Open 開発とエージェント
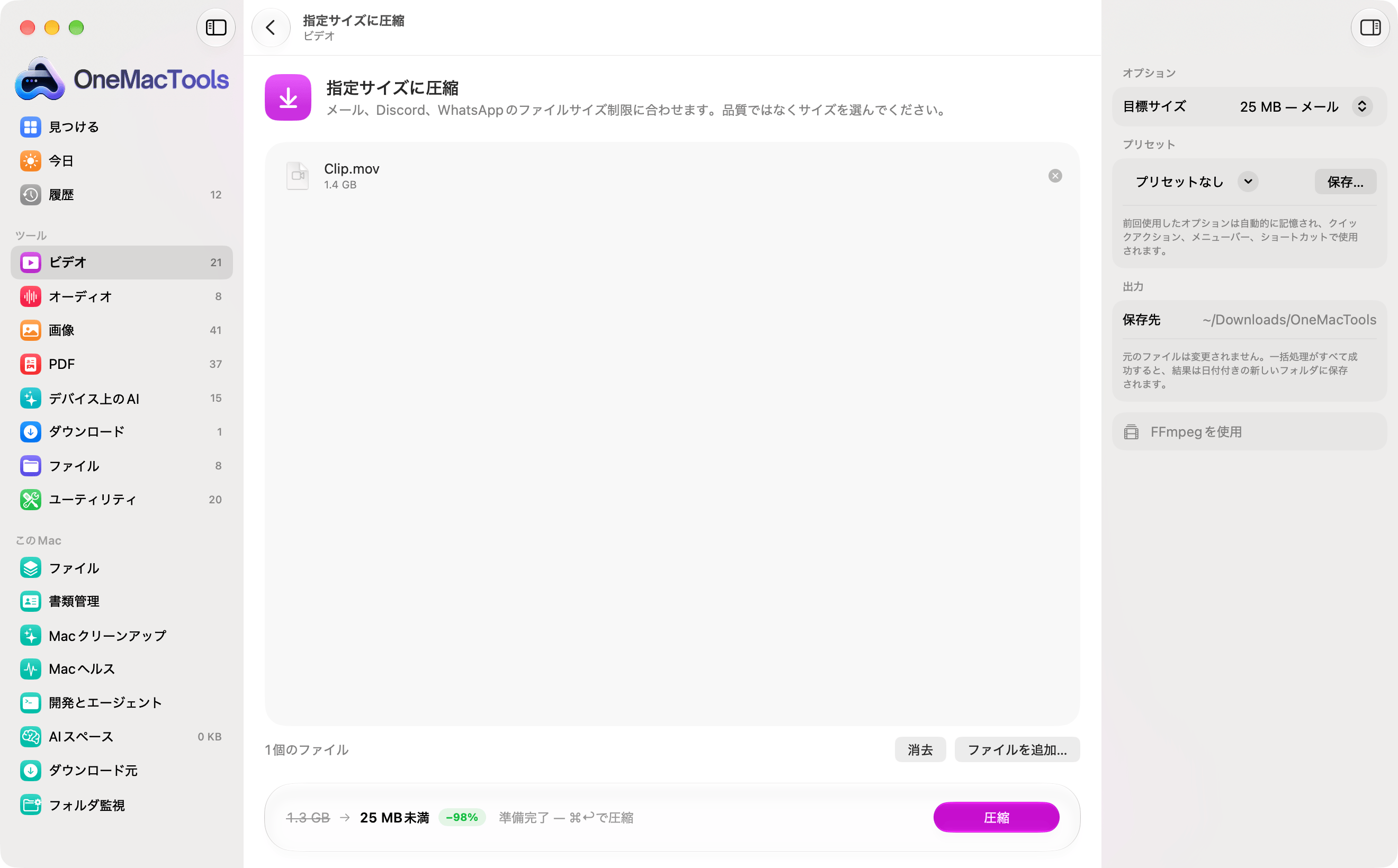The height and width of the screenshot is (868, 1398). [x=121, y=703]
